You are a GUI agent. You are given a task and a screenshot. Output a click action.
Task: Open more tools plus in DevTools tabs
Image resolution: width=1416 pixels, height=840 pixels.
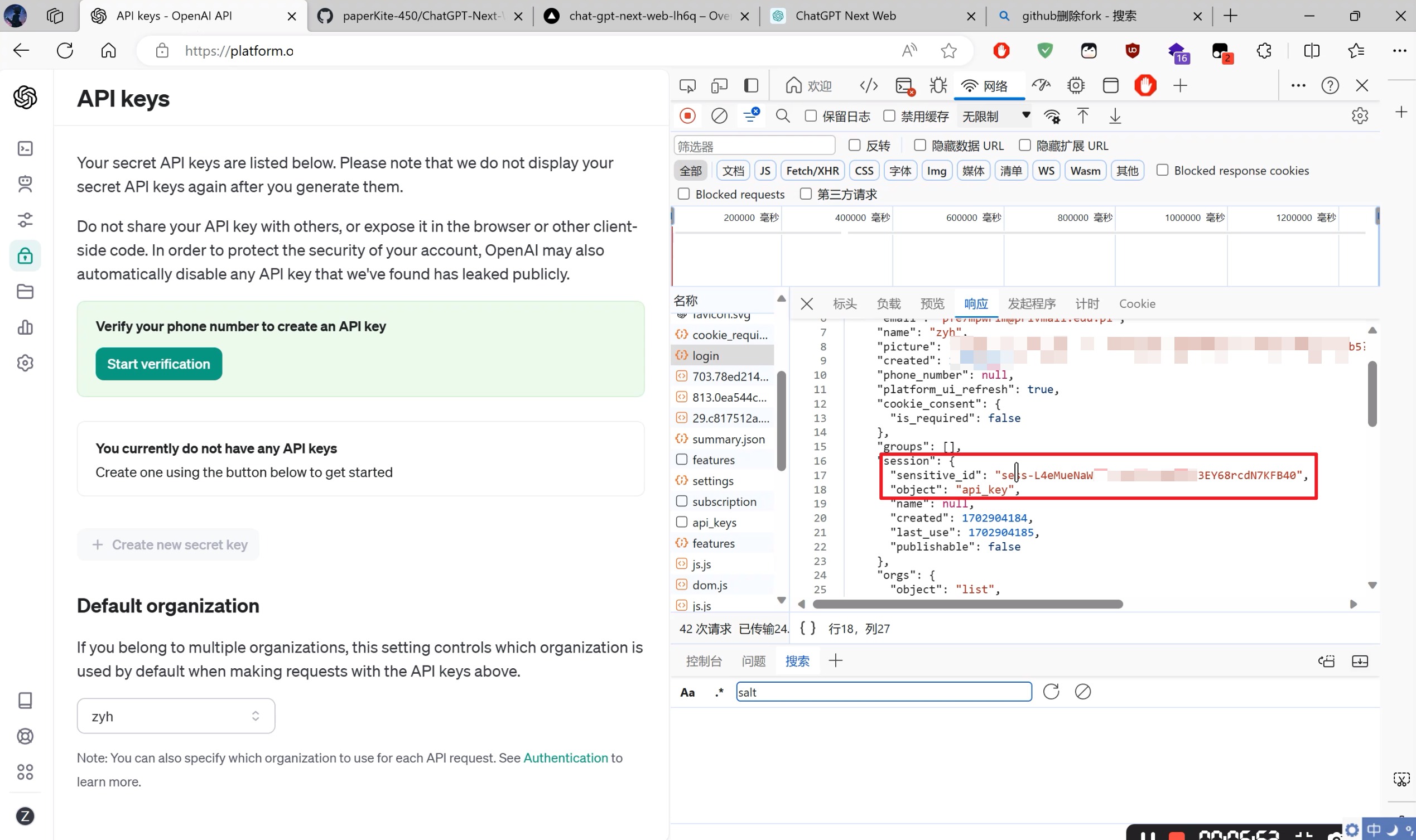click(1181, 85)
